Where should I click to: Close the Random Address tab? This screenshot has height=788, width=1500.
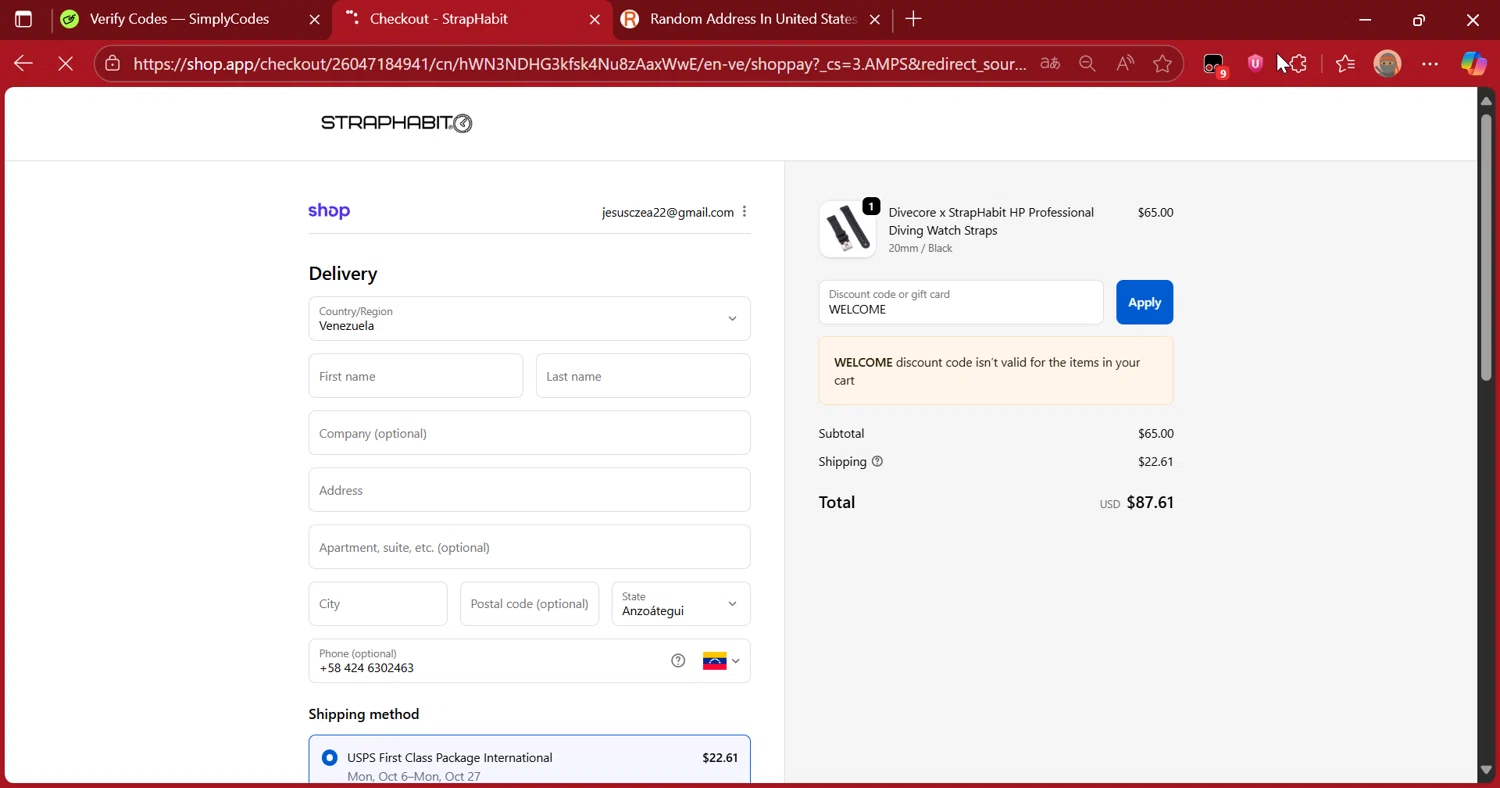[874, 19]
